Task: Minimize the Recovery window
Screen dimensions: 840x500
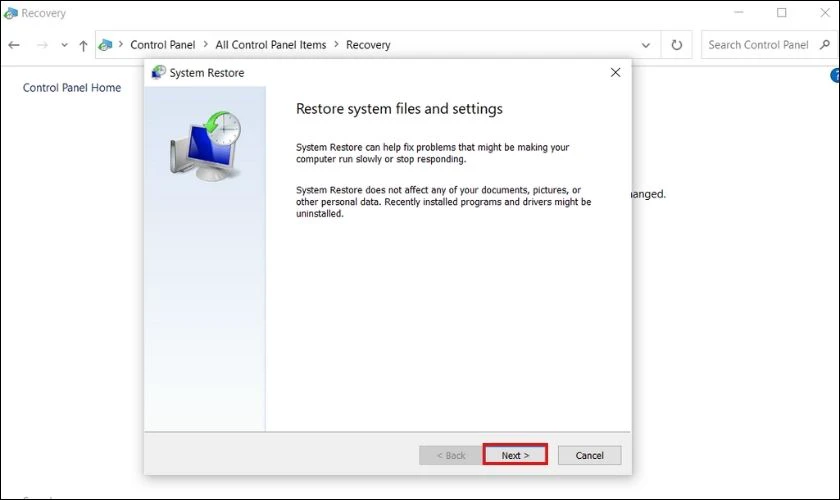Action: [x=739, y=12]
